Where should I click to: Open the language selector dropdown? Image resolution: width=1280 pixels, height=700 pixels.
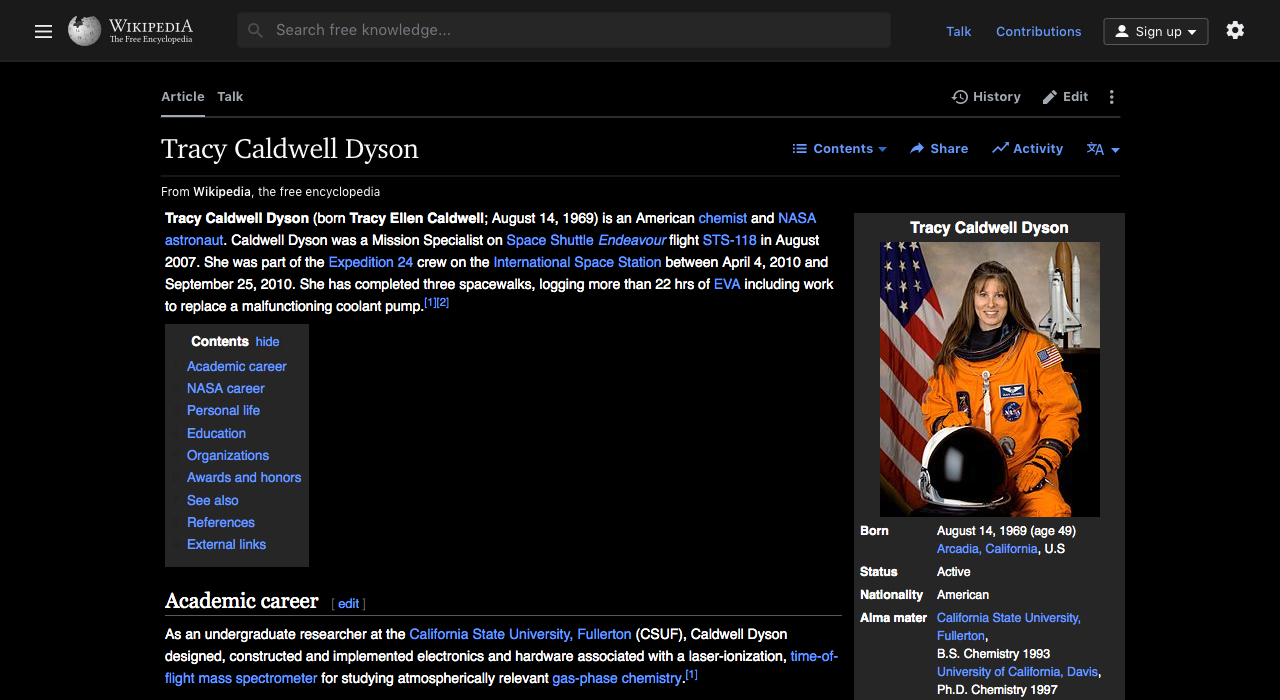point(1102,148)
